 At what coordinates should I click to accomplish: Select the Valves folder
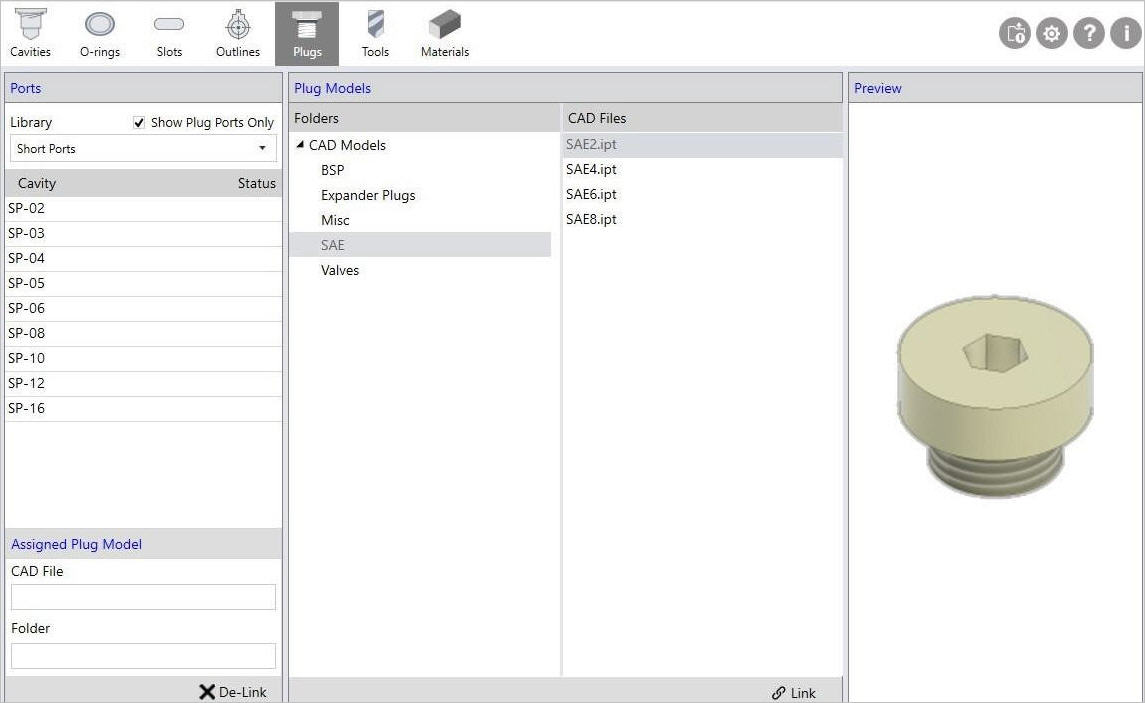pos(340,270)
